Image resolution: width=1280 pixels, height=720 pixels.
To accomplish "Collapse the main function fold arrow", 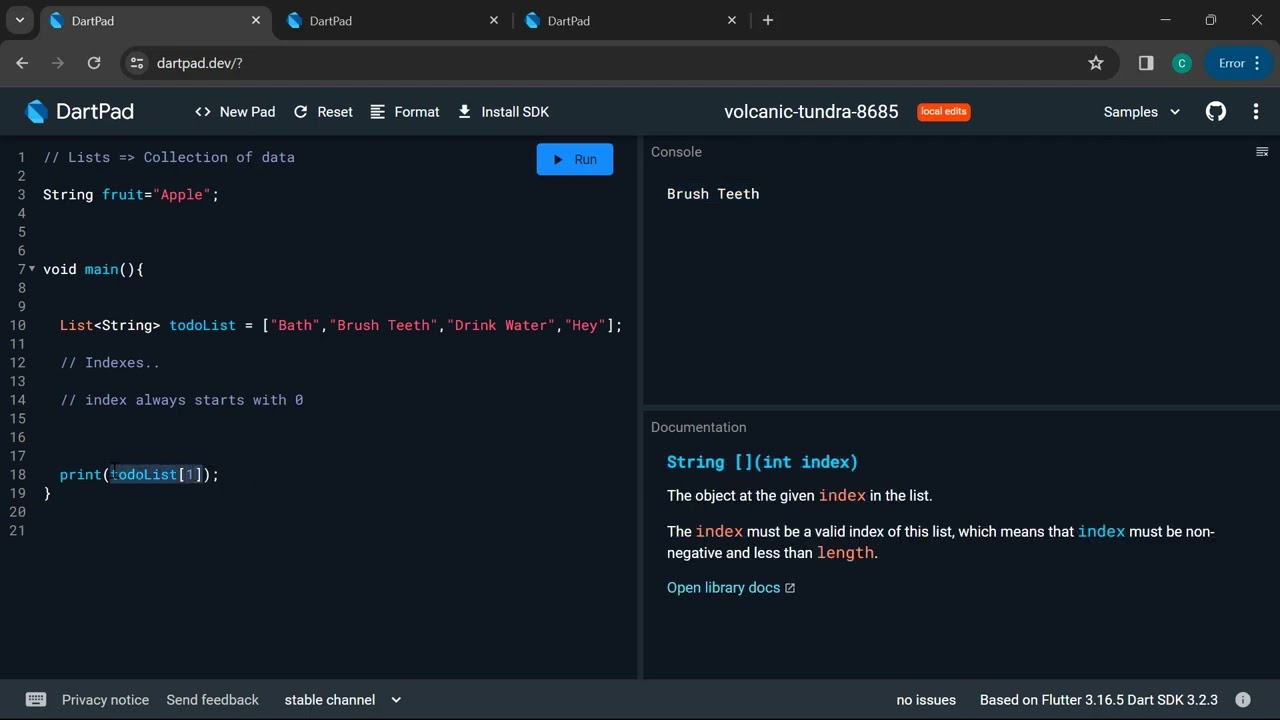I will coord(32,269).
